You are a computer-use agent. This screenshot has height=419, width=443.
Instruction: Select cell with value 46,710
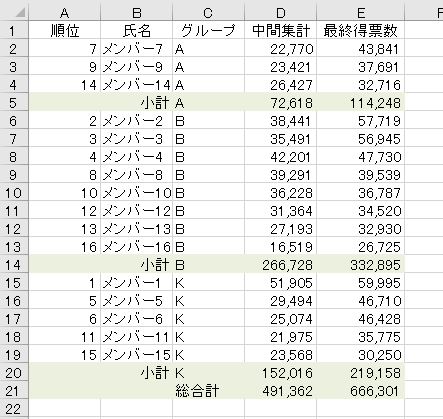click(360, 301)
